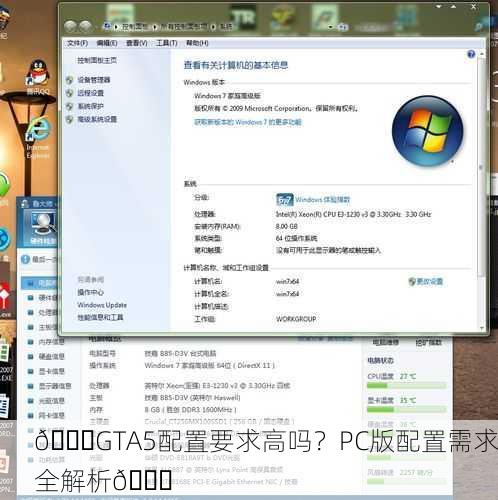Click the WORKGROUP workgroup value

point(296,319)
